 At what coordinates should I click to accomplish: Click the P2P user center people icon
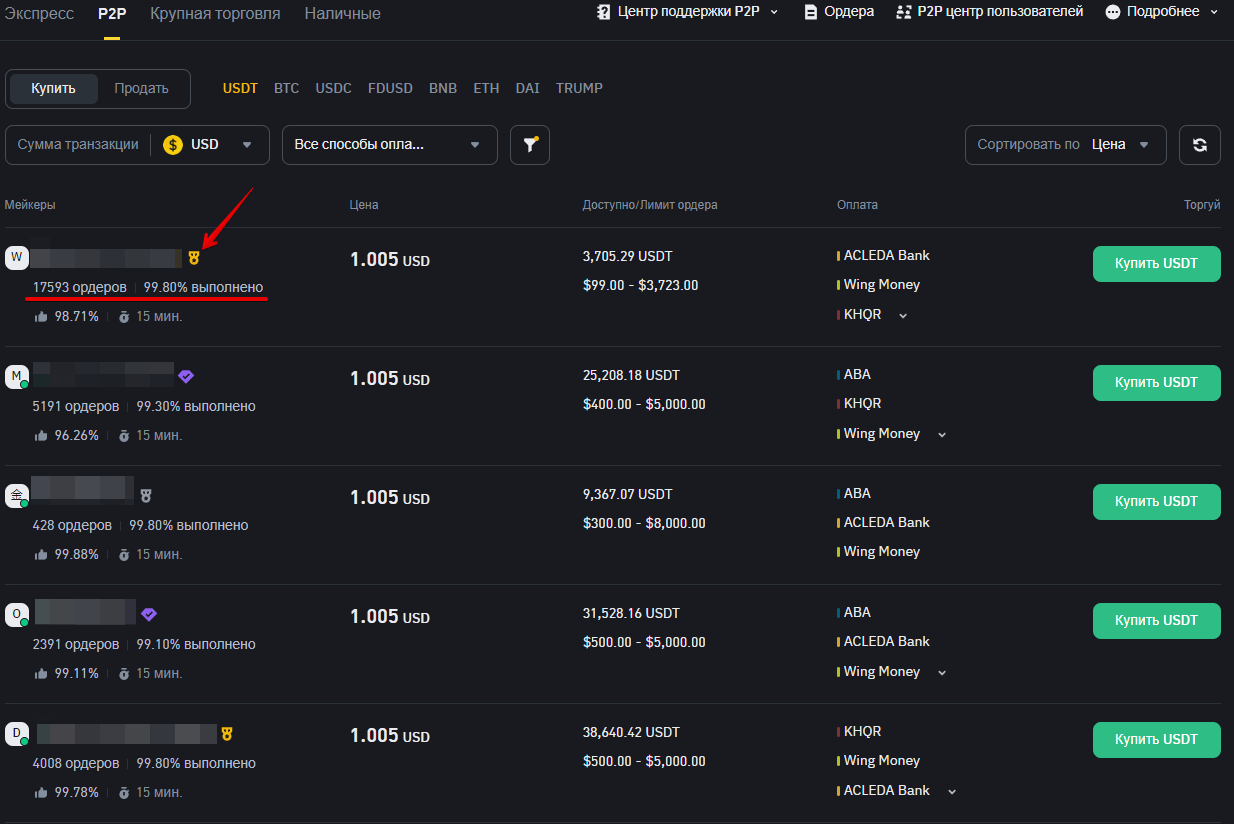pos(904,12)
